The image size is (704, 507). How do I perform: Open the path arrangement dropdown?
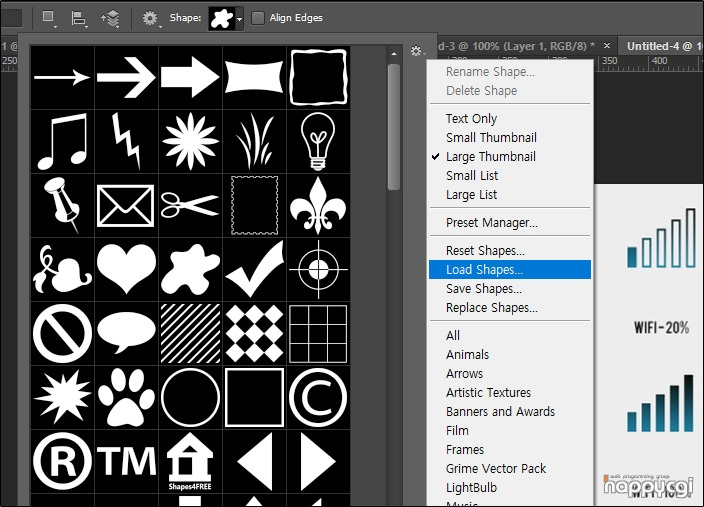(110, 18)
